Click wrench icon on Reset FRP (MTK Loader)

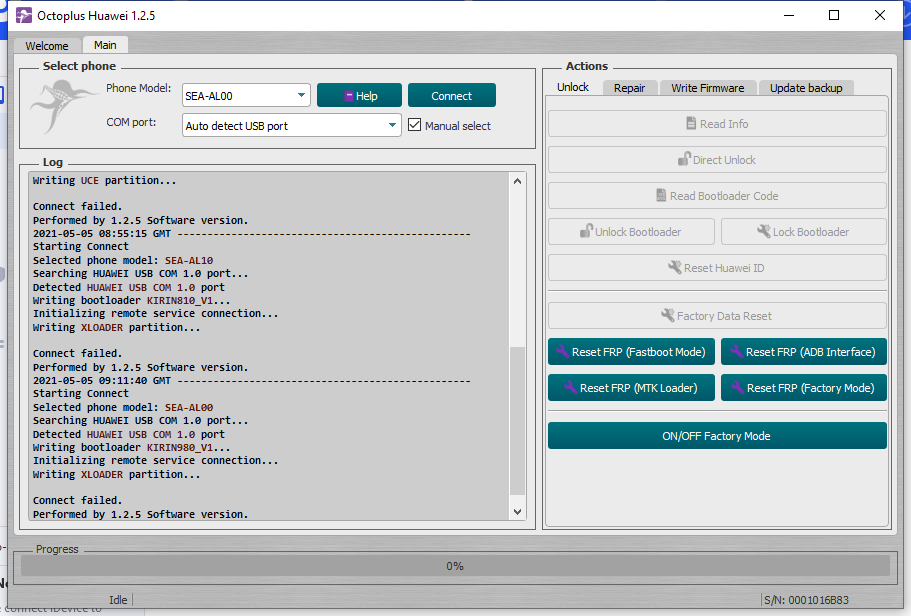click(571, 388)
